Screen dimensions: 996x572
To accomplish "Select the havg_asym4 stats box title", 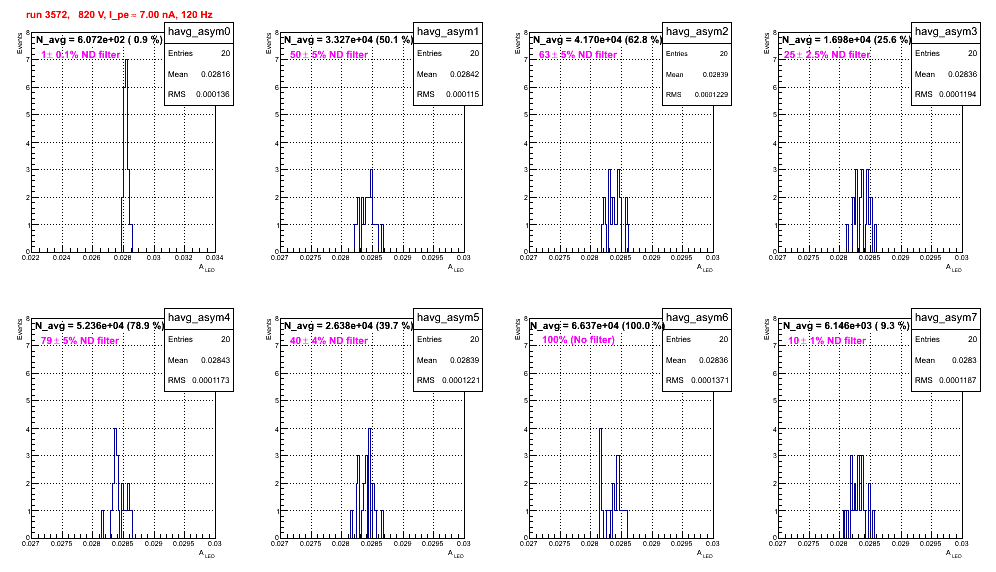I will tap(199, 318).
